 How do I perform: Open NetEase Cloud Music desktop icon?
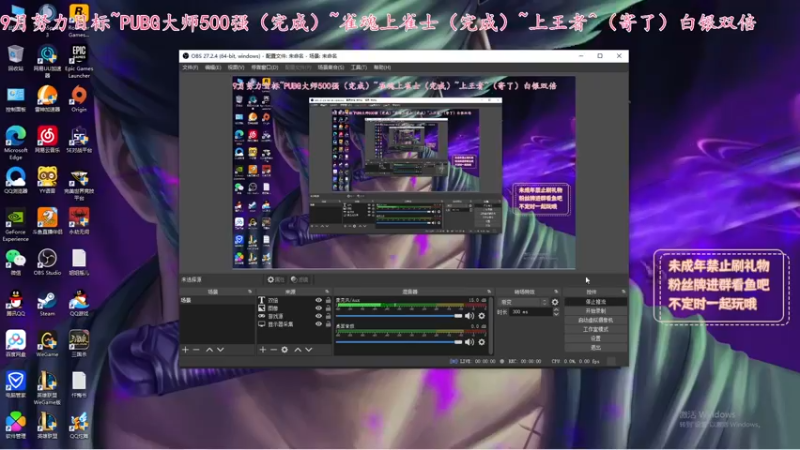pyautogui.click(x=47, y=140)
